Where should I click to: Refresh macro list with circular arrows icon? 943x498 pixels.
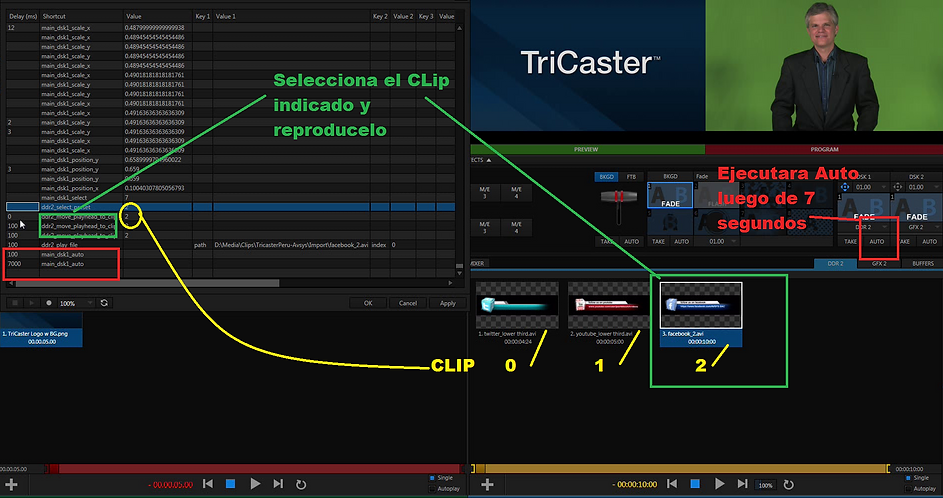tap(104, 303)
